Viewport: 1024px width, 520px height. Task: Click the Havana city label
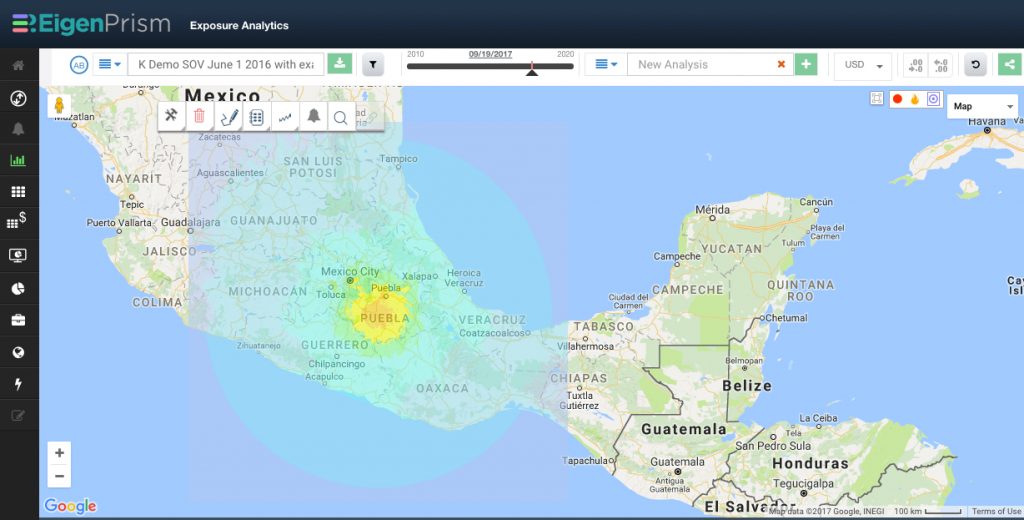[x=987, y=122]
